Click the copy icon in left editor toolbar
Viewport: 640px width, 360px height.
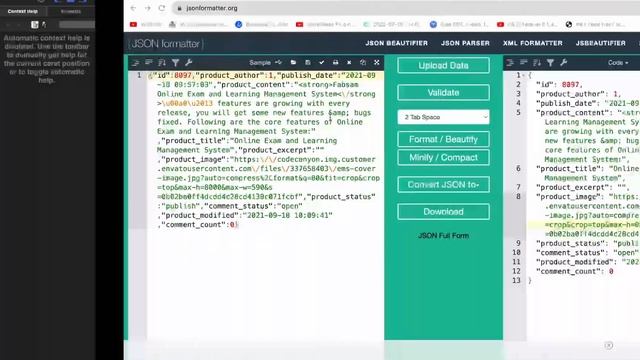coord(363,62)
